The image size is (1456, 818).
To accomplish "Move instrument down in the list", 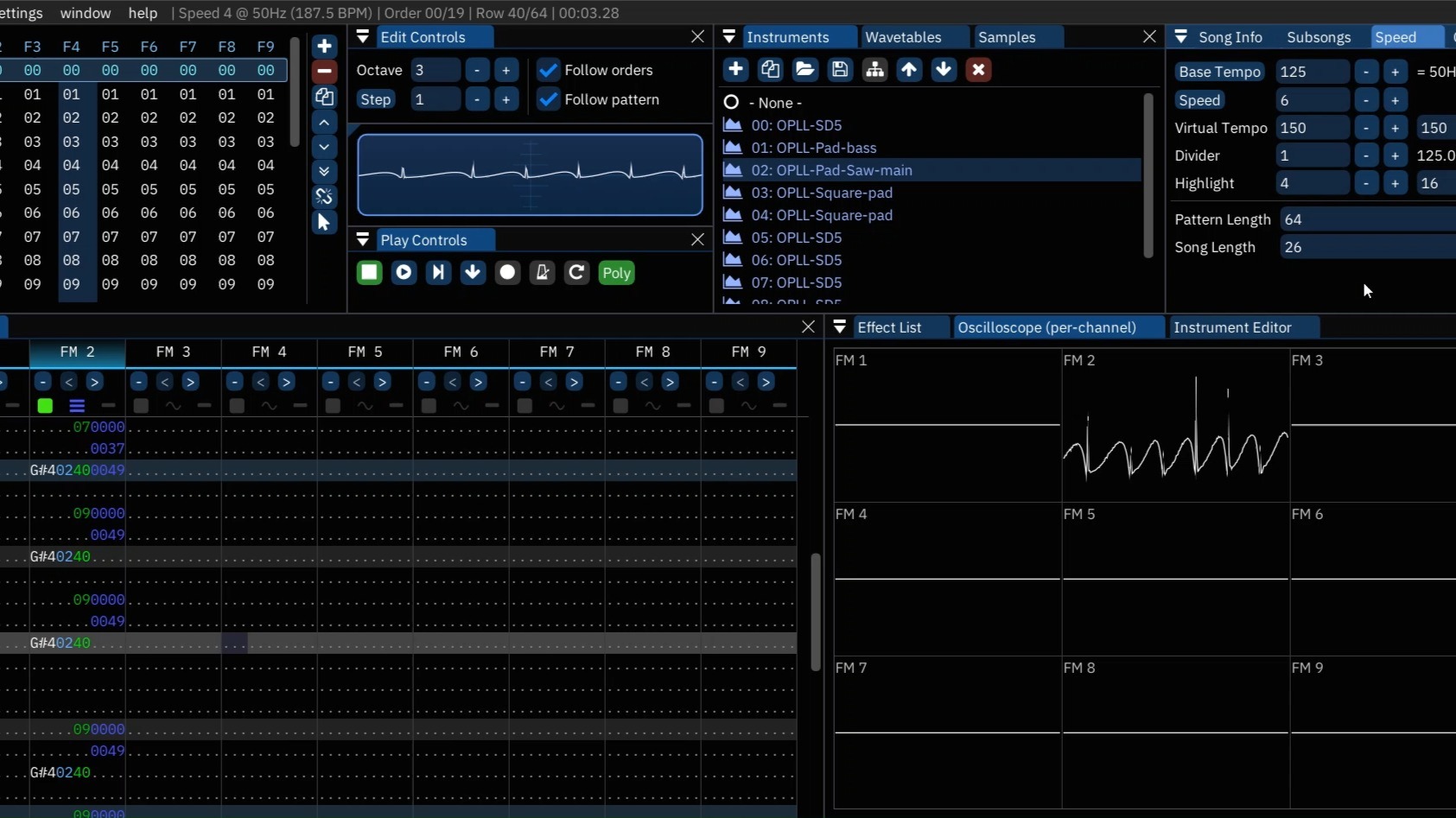I will [944, 70].
